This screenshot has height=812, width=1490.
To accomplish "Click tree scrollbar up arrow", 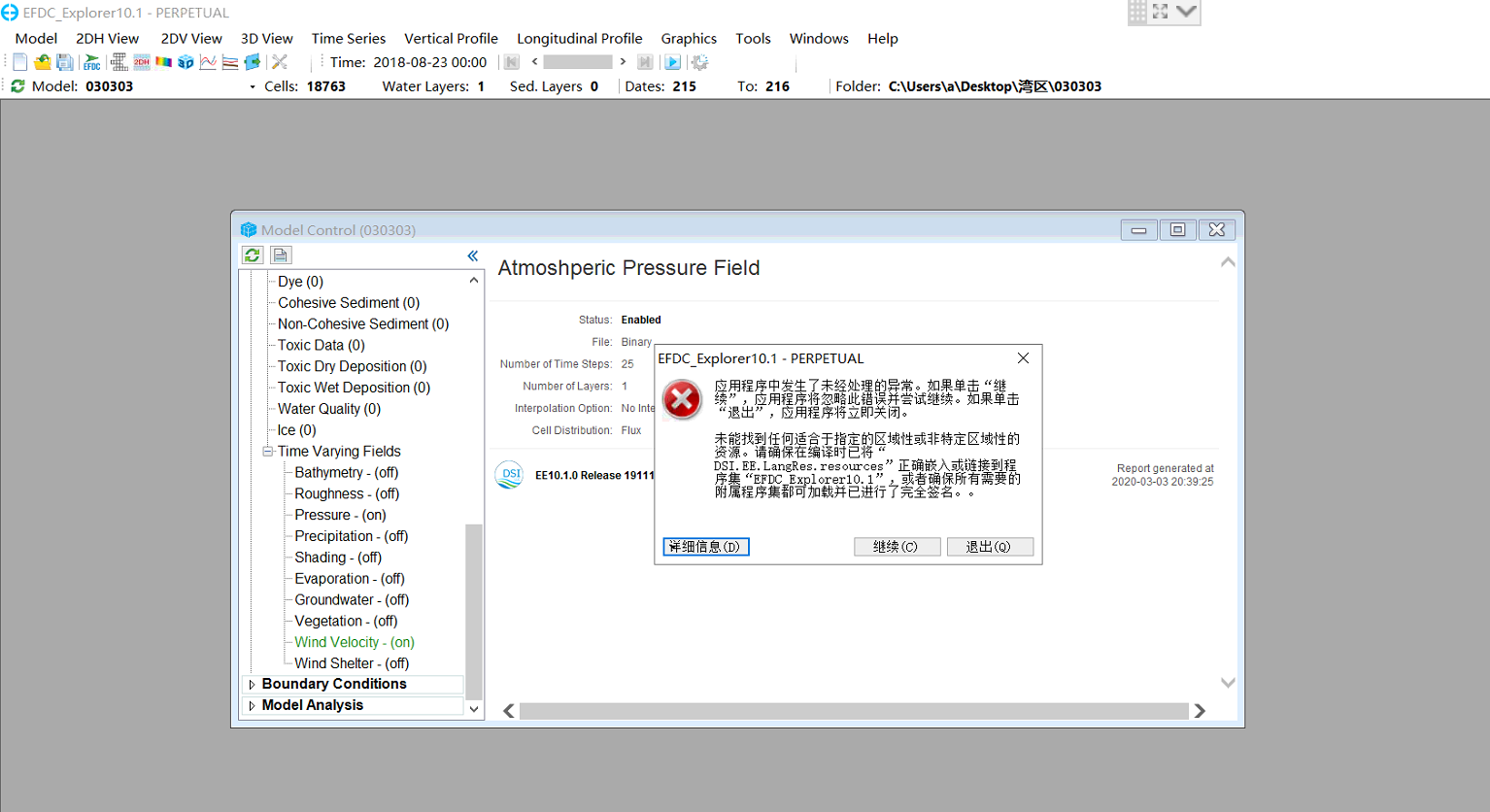I will point(474,281).
